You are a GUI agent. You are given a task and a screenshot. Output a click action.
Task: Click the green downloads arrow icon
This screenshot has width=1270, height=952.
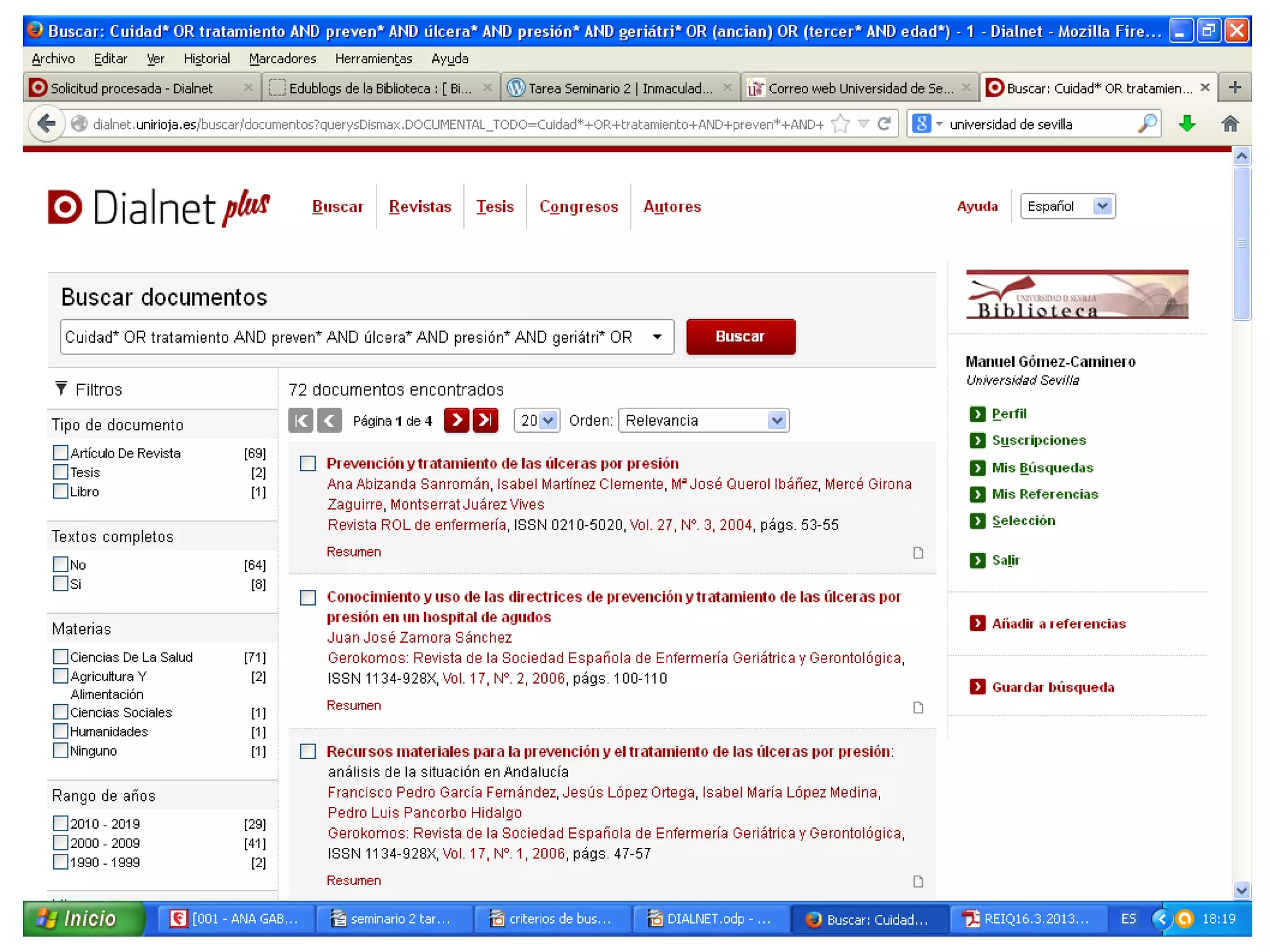tap(1187, 124)
